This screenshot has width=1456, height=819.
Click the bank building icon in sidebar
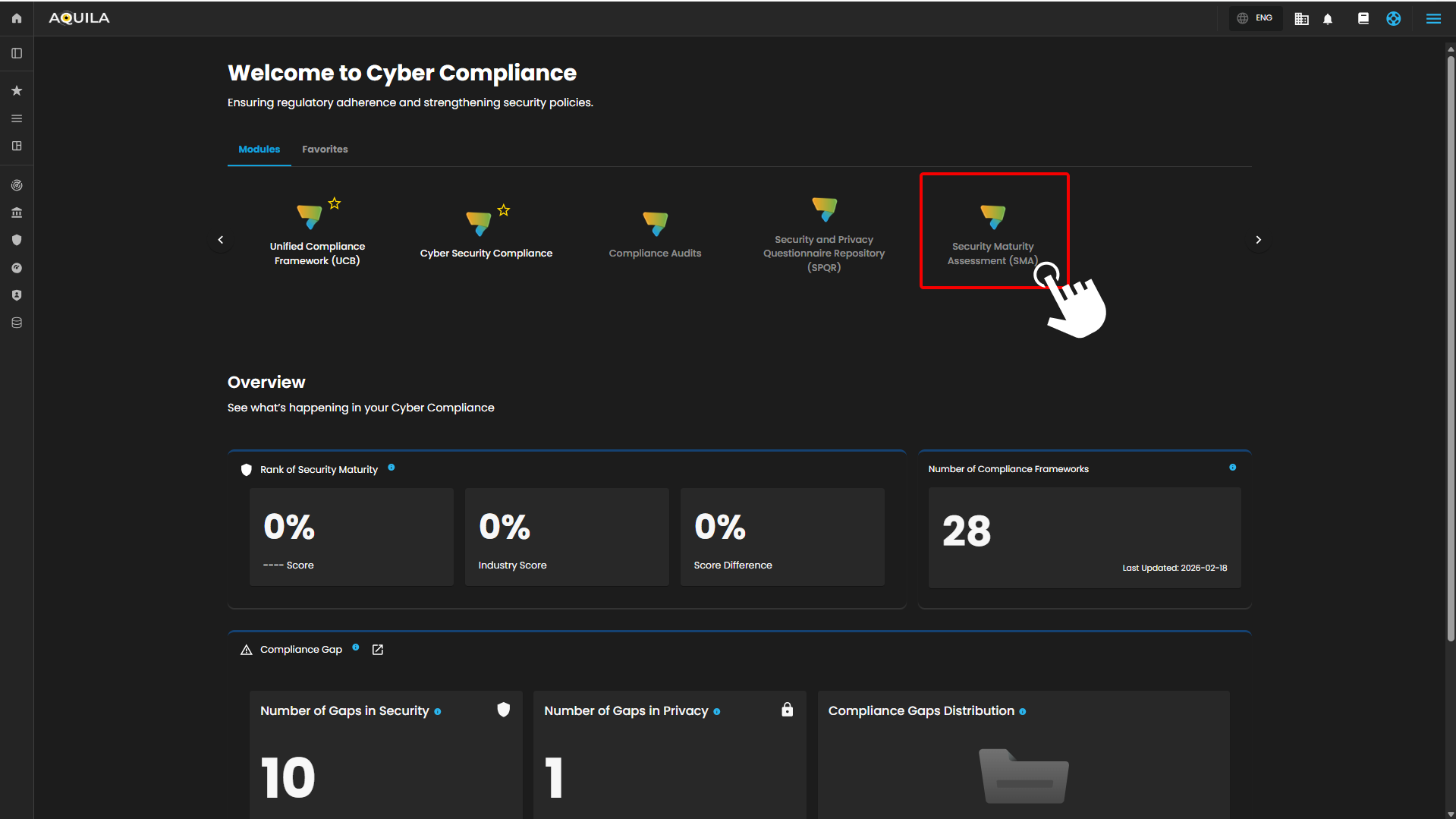[x=17, y=213]
